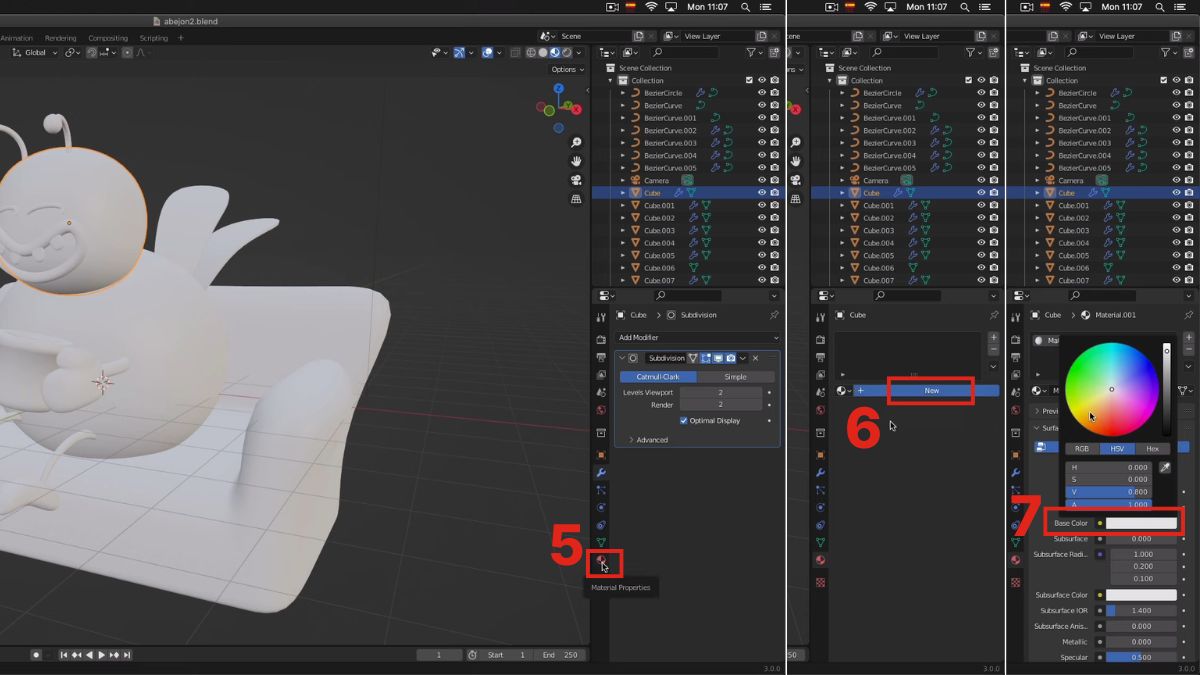Open Texture Properties tab in middle screenshot
1200x675 pixels.
[x=820, y=582]
